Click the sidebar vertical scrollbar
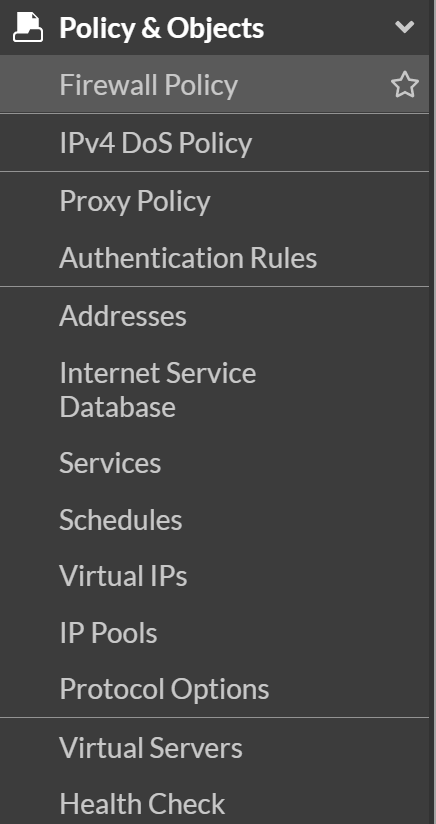This screenshot has width=436, height=824. tap(432, 412)
